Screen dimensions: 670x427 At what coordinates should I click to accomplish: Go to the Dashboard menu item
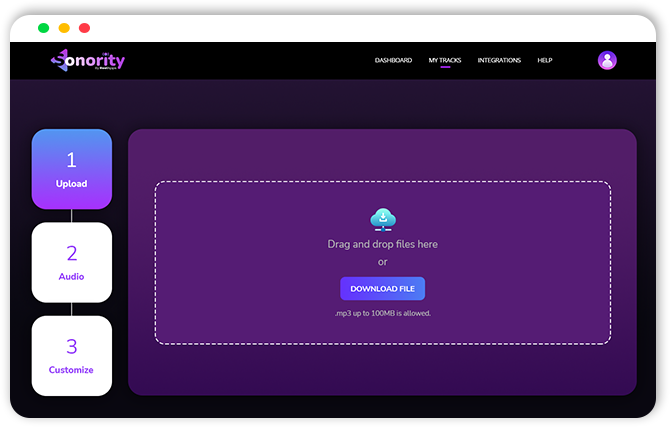click(393, 60)
